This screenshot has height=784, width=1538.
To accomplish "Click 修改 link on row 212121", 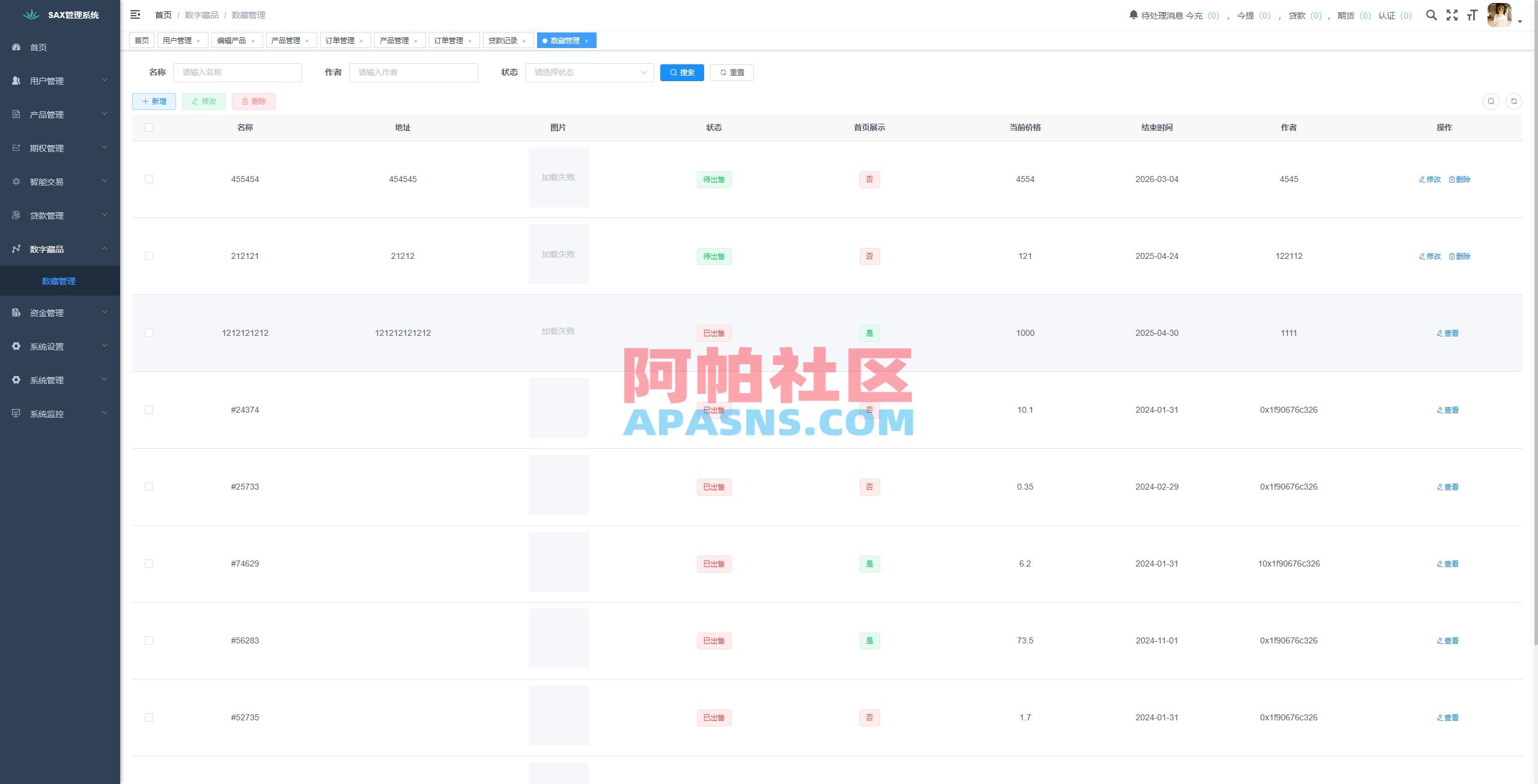I will pyautogui.click(x=1429, y=255).
